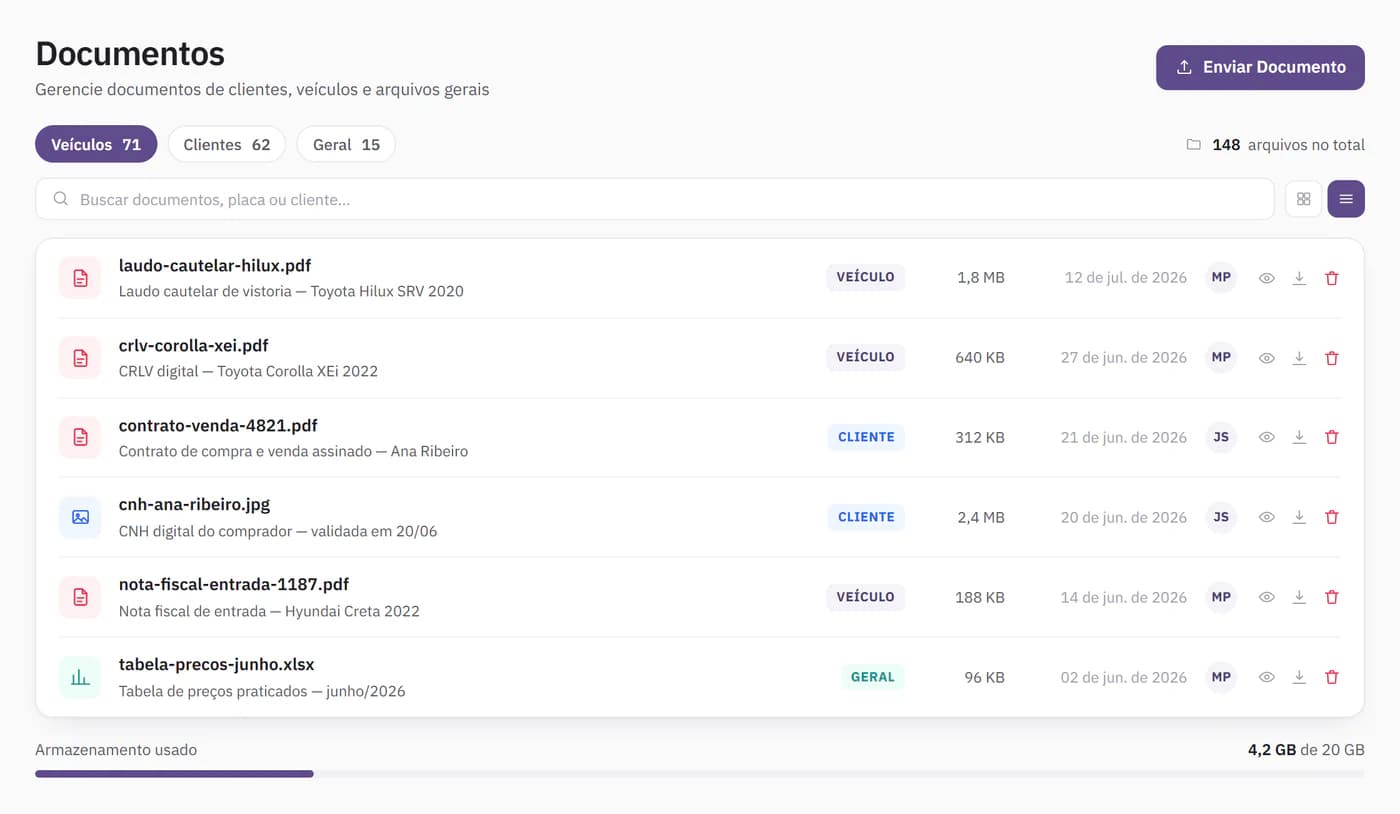Click the JS avatar on cnh-ana-ribeiro.jpg row
The image size is (1400, 814).
tap(1221, 517)
